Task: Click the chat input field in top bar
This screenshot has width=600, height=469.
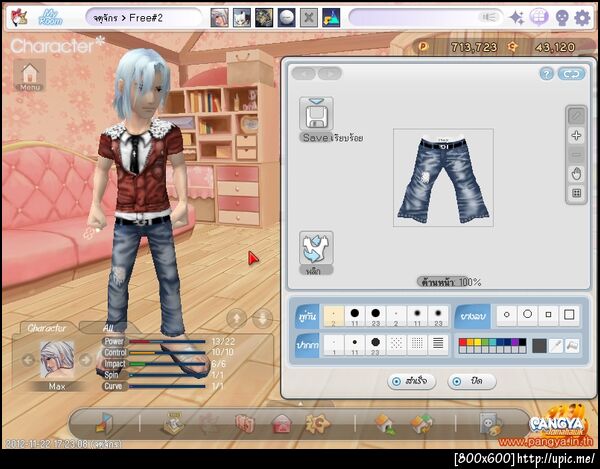Action: click(x=426, y=18)
